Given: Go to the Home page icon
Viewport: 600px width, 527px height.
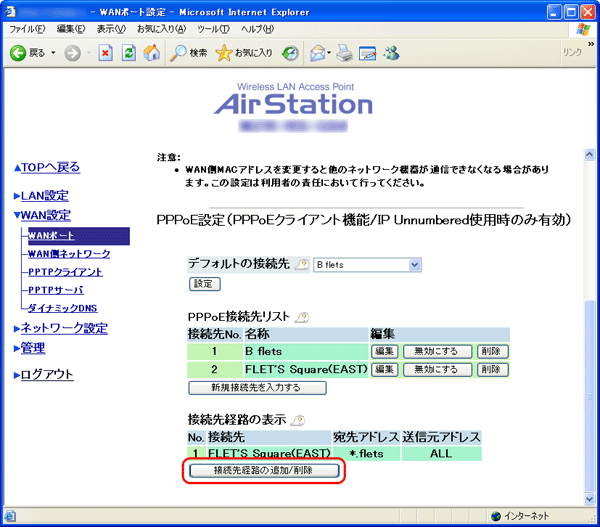Looking at the screenshot, I should point(152,53).
